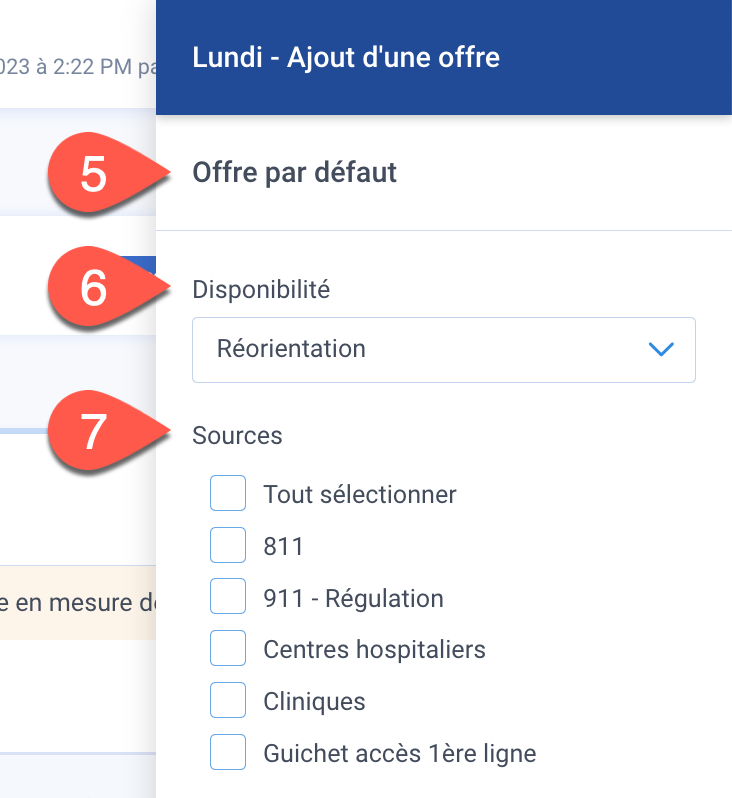
Task: Click the blue chevron in Disponibilité field
Action: 661,349
